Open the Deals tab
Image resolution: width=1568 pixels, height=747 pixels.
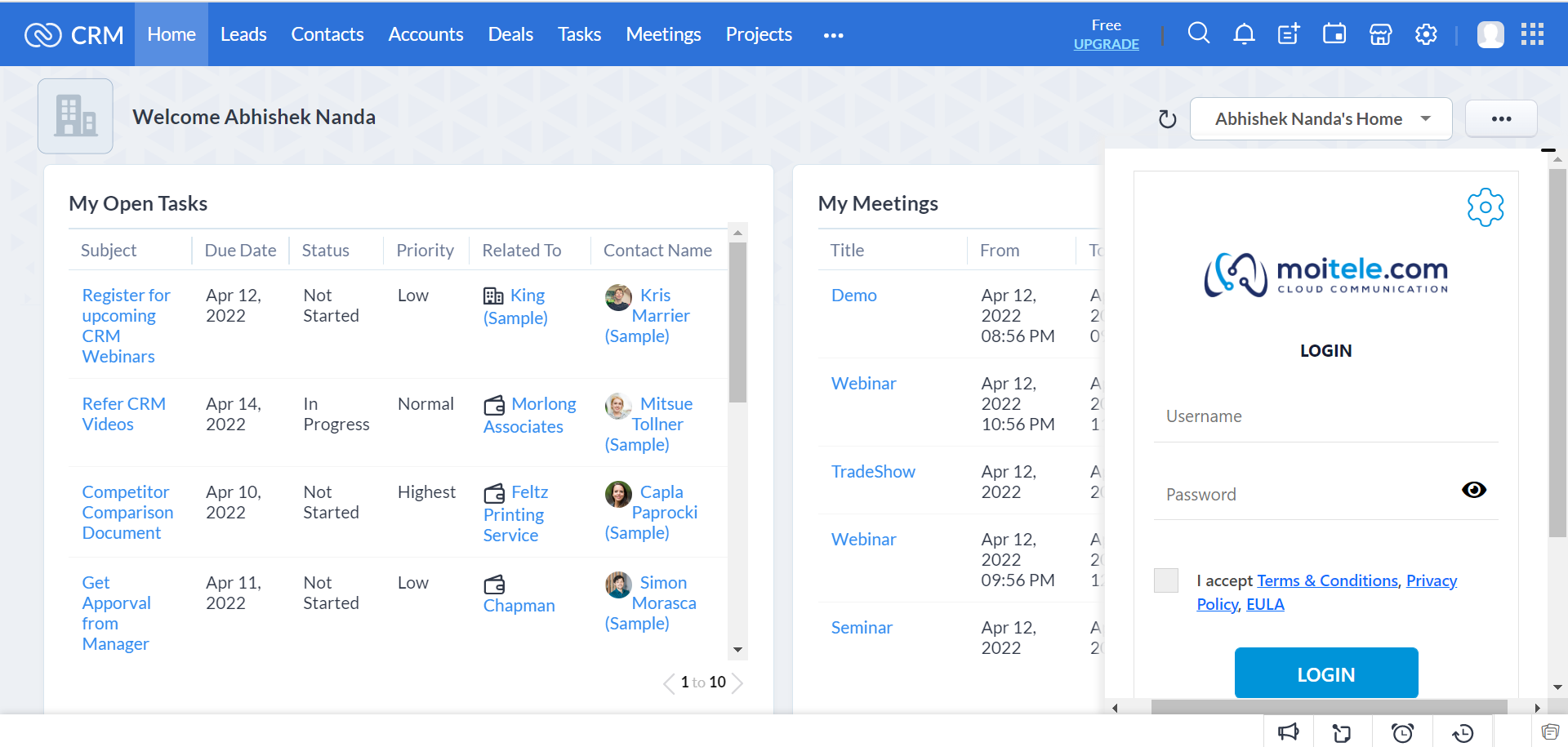point(510,34)
